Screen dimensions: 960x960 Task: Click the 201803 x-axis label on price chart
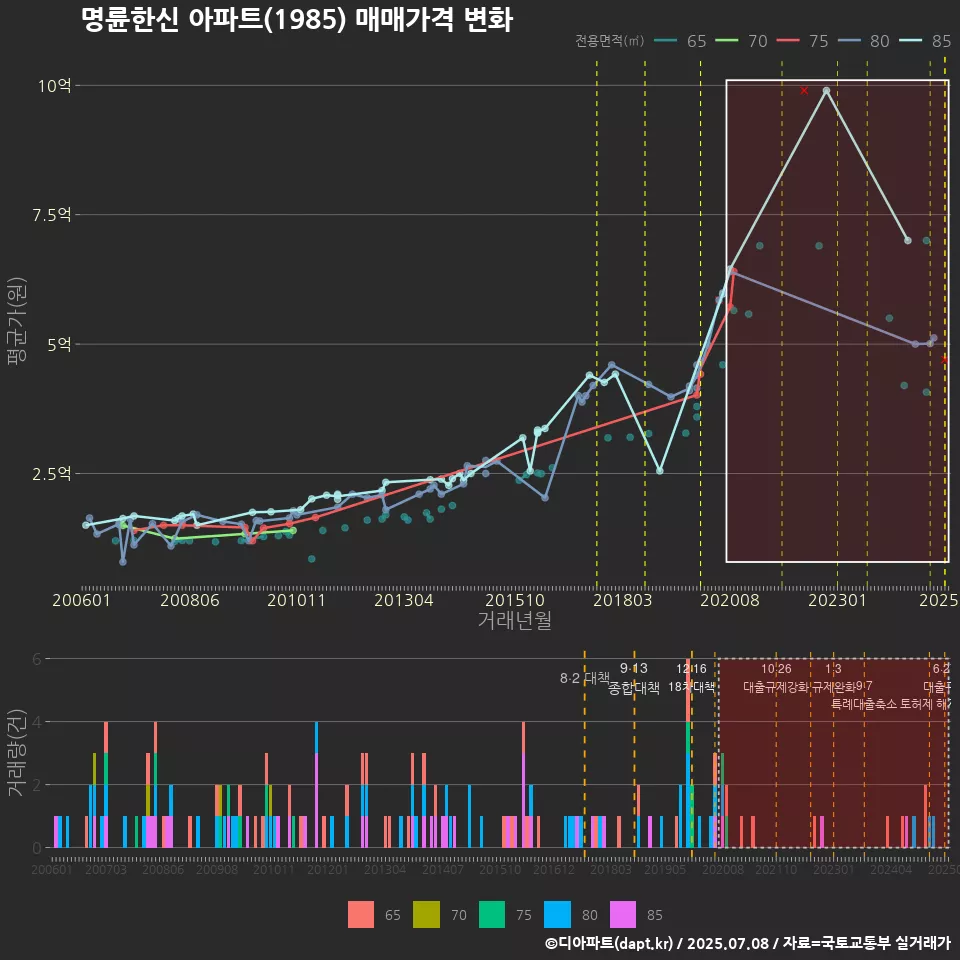[623, 600]
